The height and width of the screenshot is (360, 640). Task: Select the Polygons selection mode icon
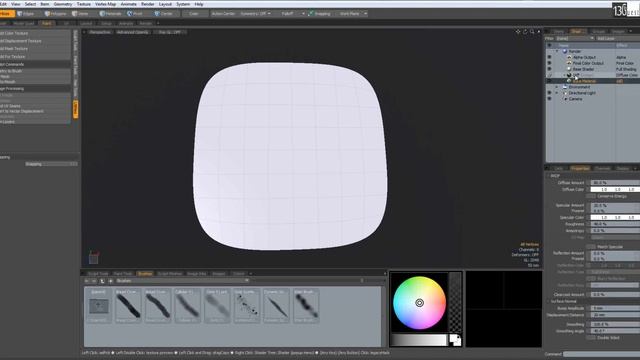click(47, 13)
